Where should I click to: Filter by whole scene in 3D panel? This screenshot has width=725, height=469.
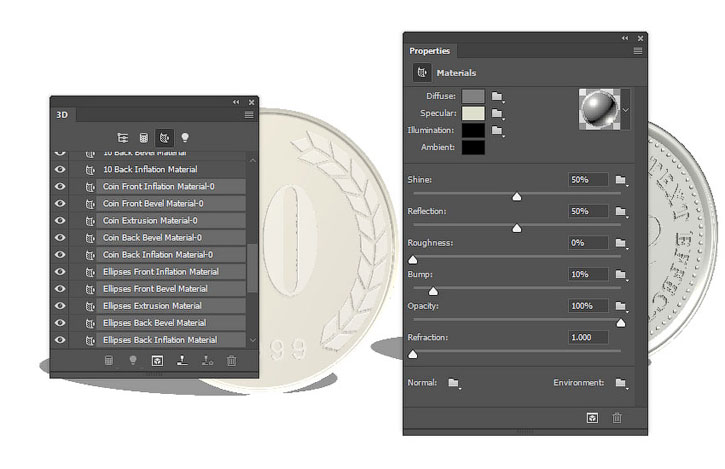pyautogui.click(x=122, y=137)
